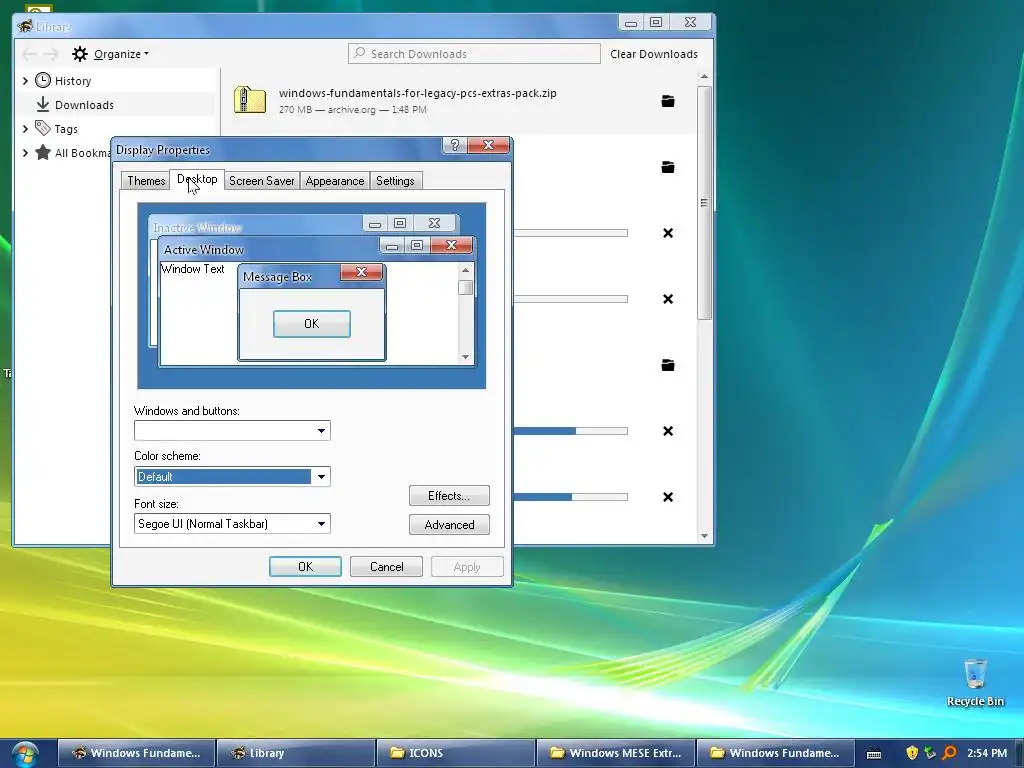Click progress bar of the seventh download
The width and height of the screenshot is (1024, 768).
(x=570, y=497)
